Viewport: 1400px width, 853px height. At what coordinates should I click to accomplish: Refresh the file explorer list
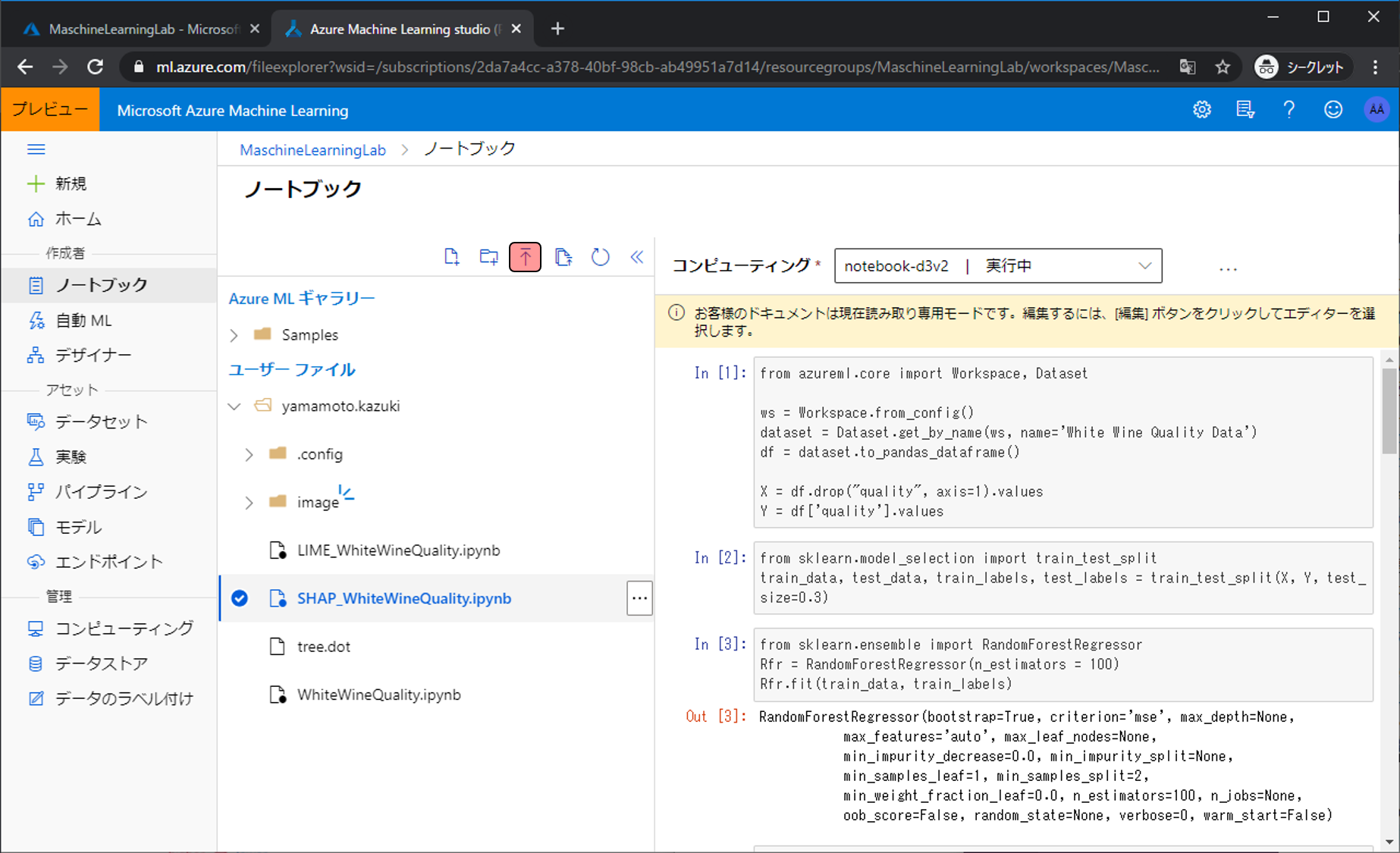tap(600, 257)
